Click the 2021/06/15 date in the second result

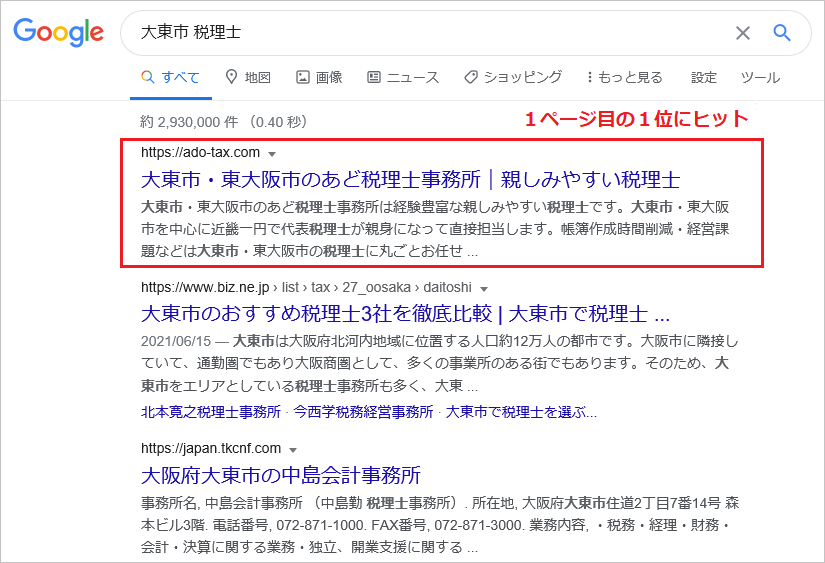(x=176, y=341)
